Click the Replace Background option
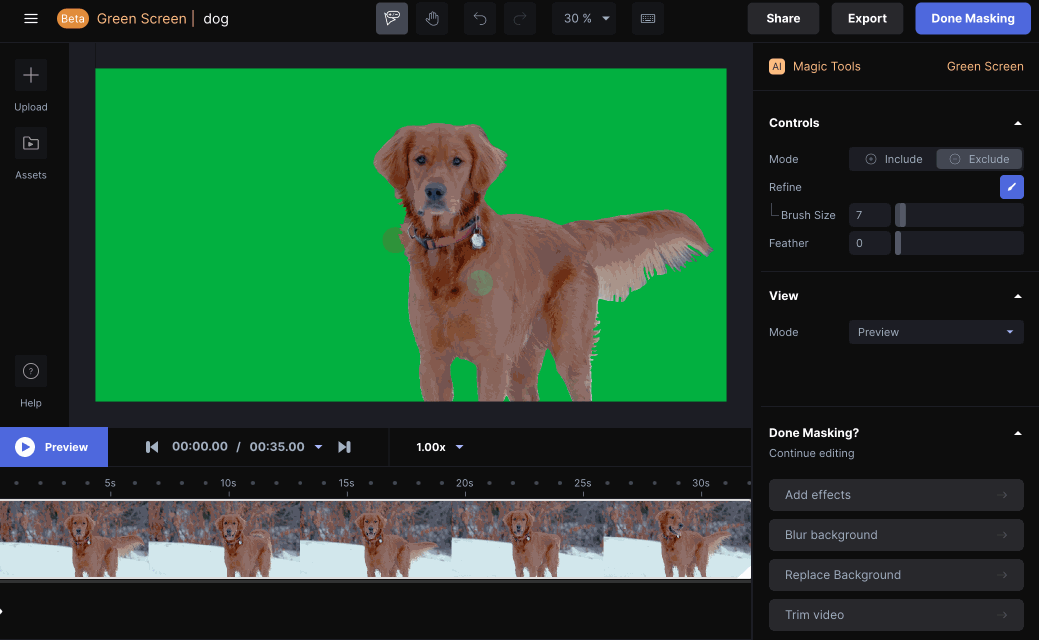Screen dimensions: 1039x640 [895, 574]
